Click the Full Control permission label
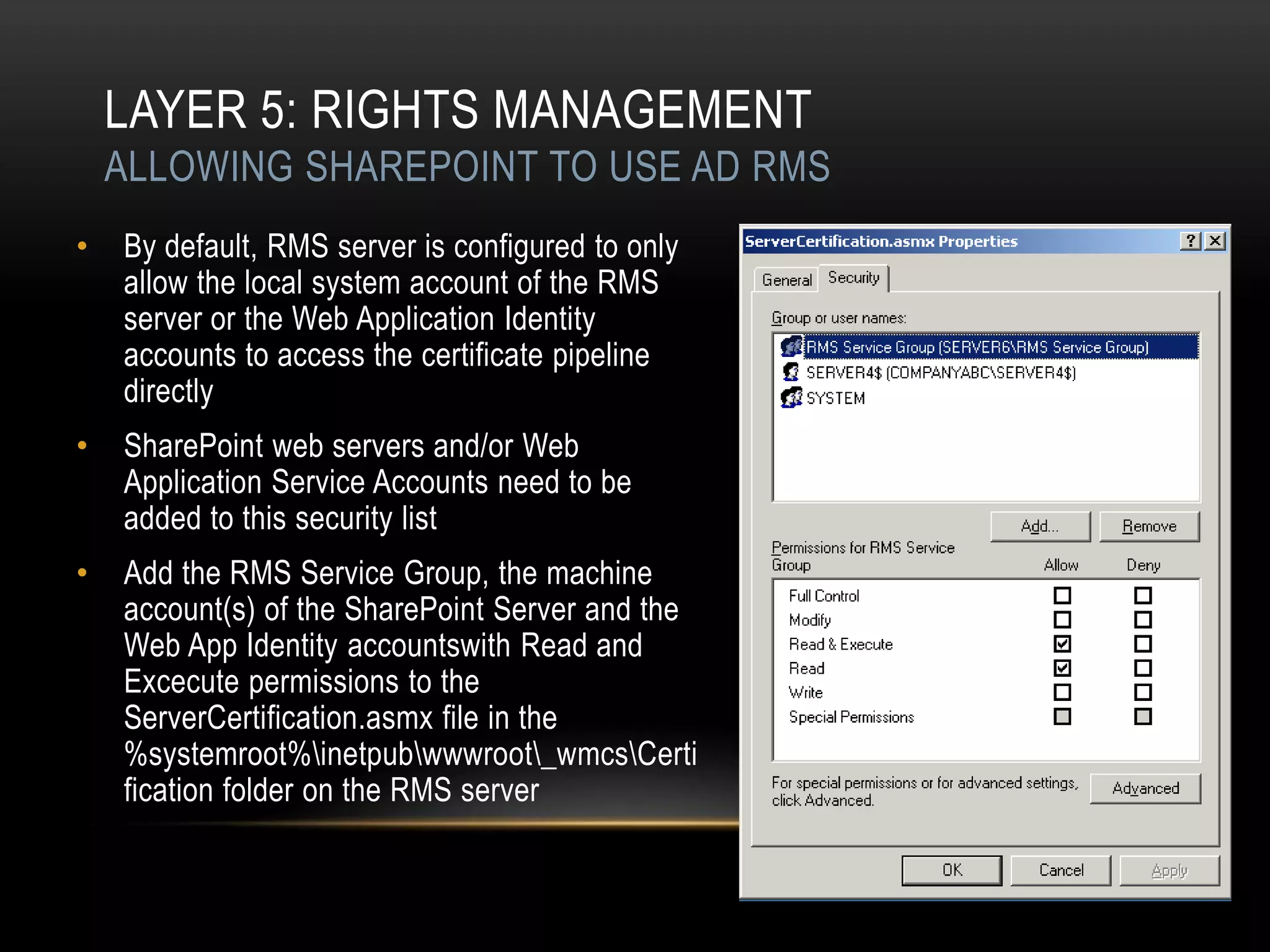This screenshot has height=952, width=1270. [824, 596]
